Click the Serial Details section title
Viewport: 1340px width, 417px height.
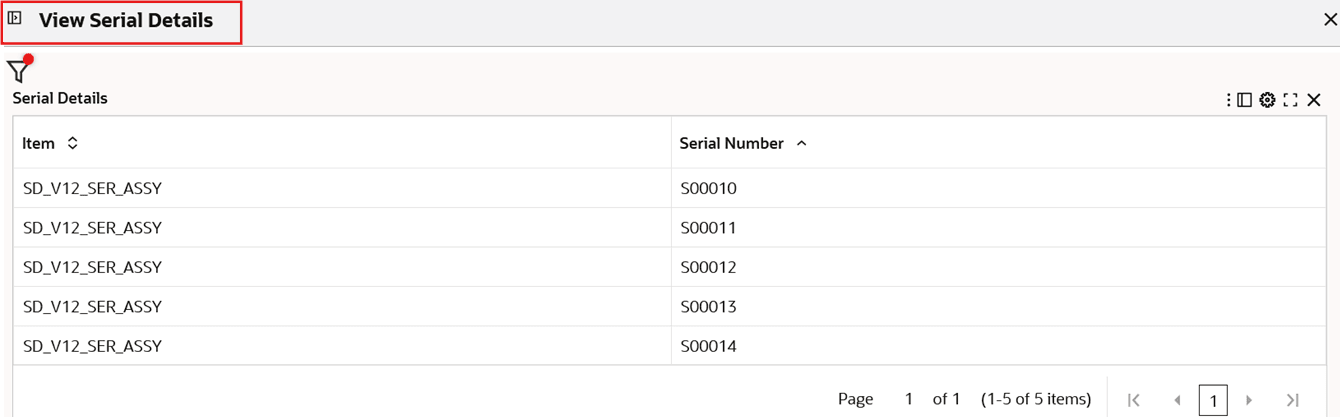tap(60, 98)
